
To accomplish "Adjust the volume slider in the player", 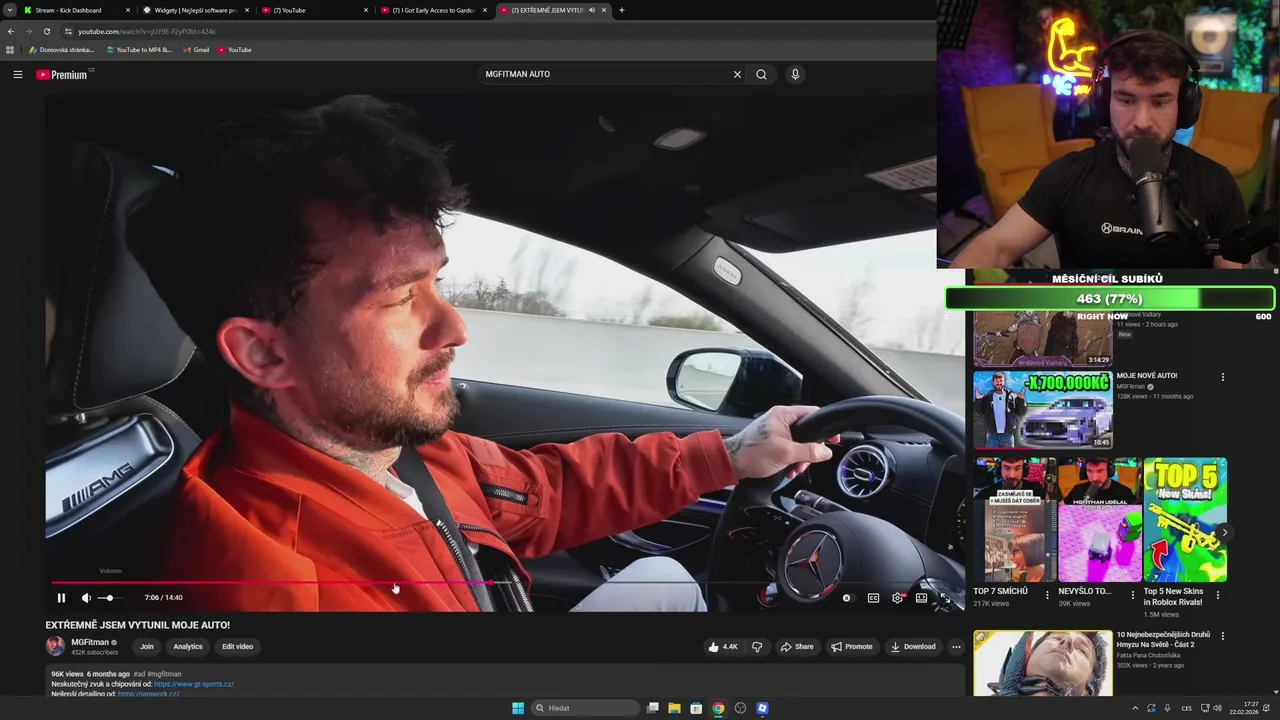I will [110, 598].
